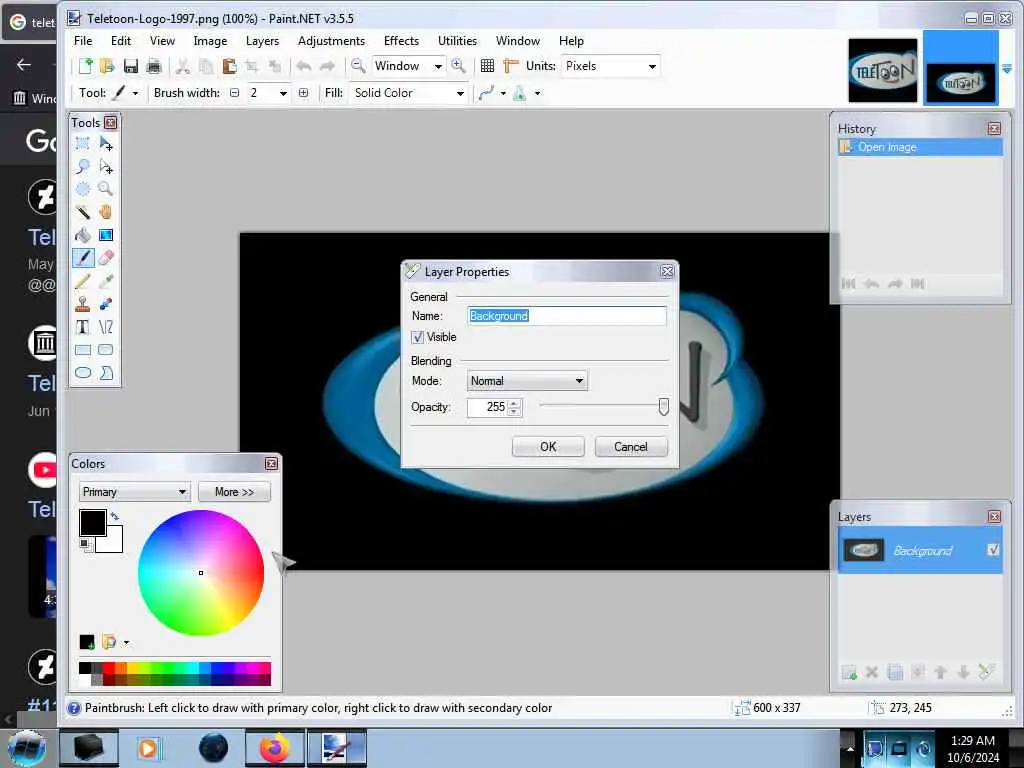Image resolution: width=1024 pixels, height=768 pixels.
Task: Select the Gradient tool
Action: point(106,235)
